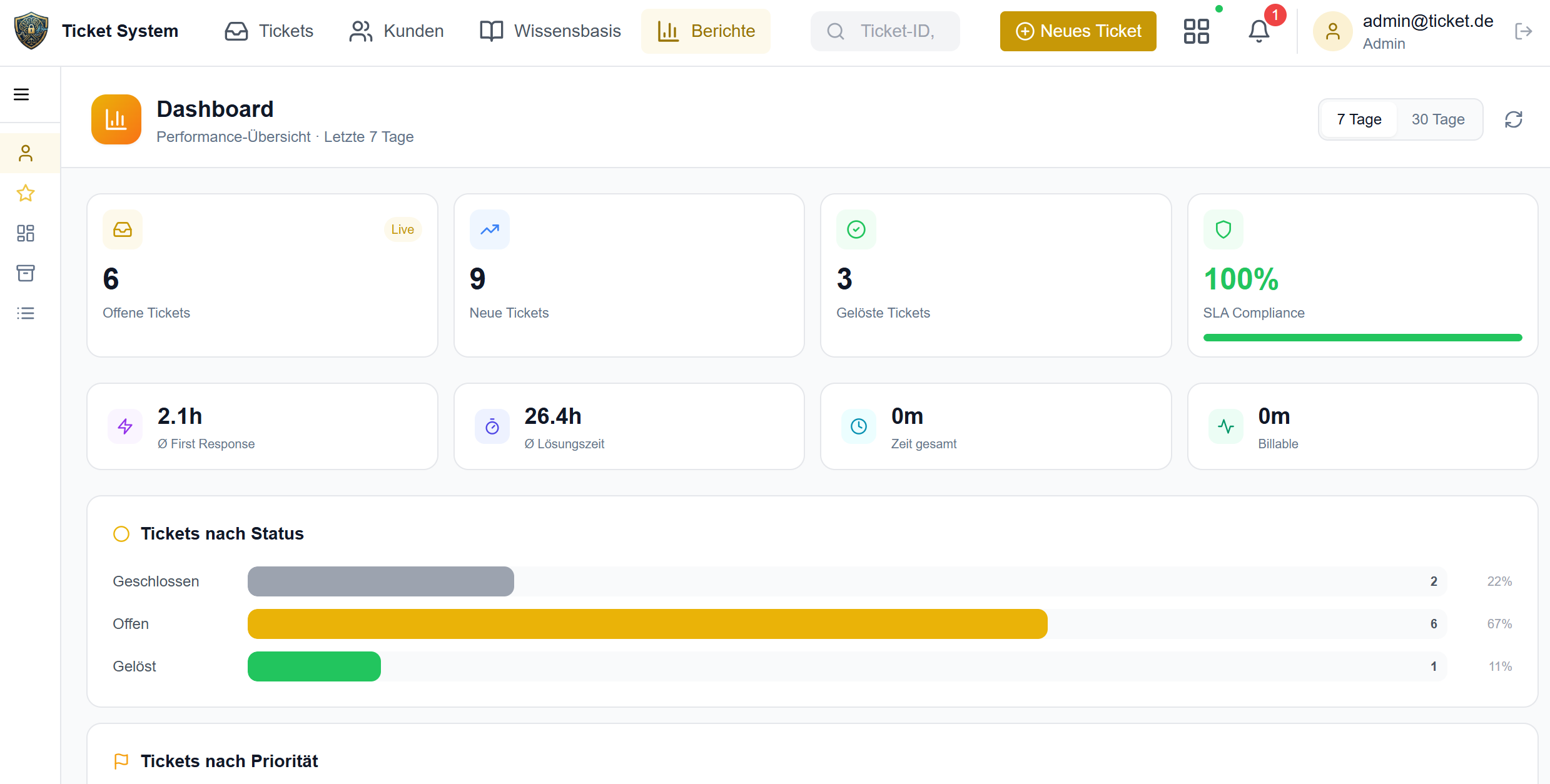Switch to the 7 Tage filter
Viewport: 1550px width, 784px height.
click(1358, 119)
